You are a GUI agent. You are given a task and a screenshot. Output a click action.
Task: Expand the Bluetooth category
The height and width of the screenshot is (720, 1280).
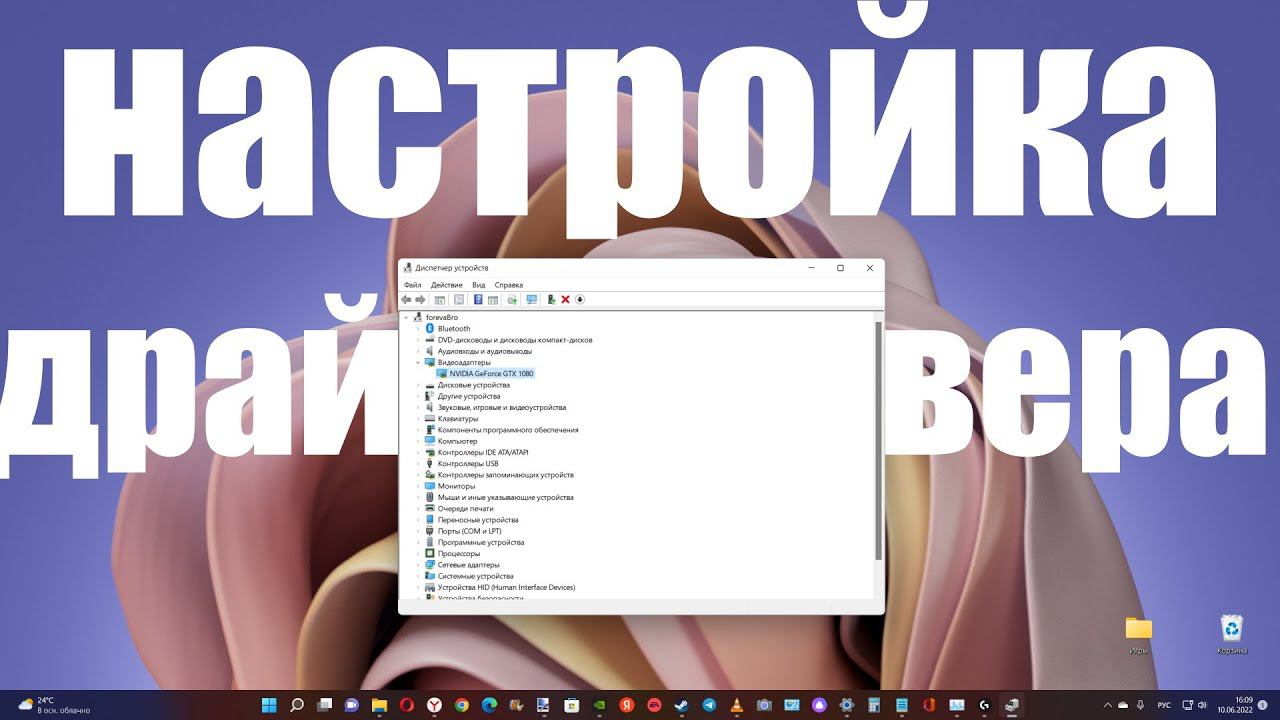(418, 328)
